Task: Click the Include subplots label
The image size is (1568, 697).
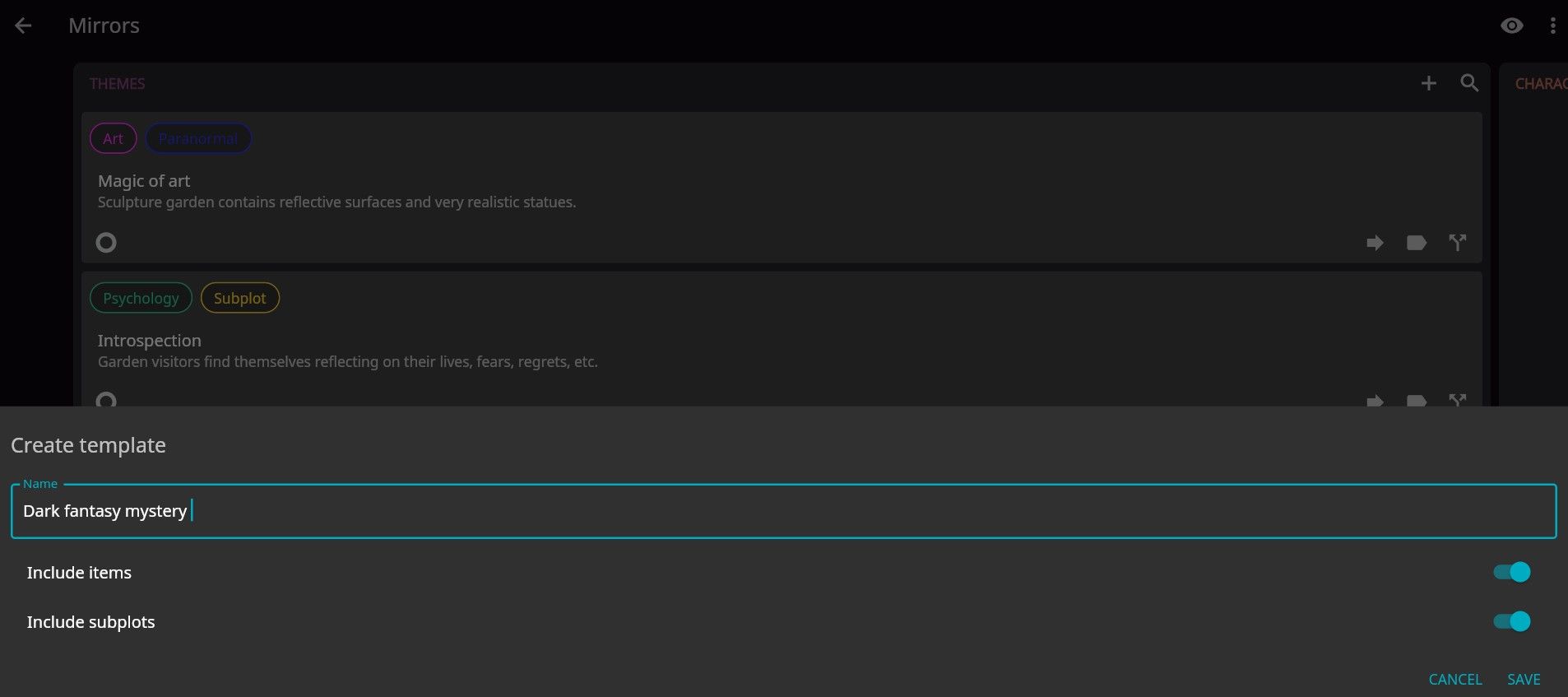Action: [x=90, y=622]
